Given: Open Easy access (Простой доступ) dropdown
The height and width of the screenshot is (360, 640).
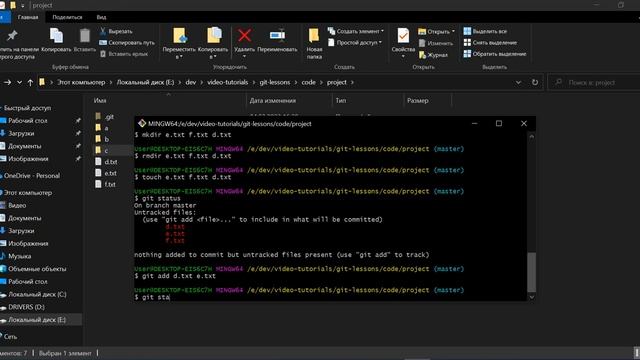Looking at the screenshot, I should click(x=355, y=42).
